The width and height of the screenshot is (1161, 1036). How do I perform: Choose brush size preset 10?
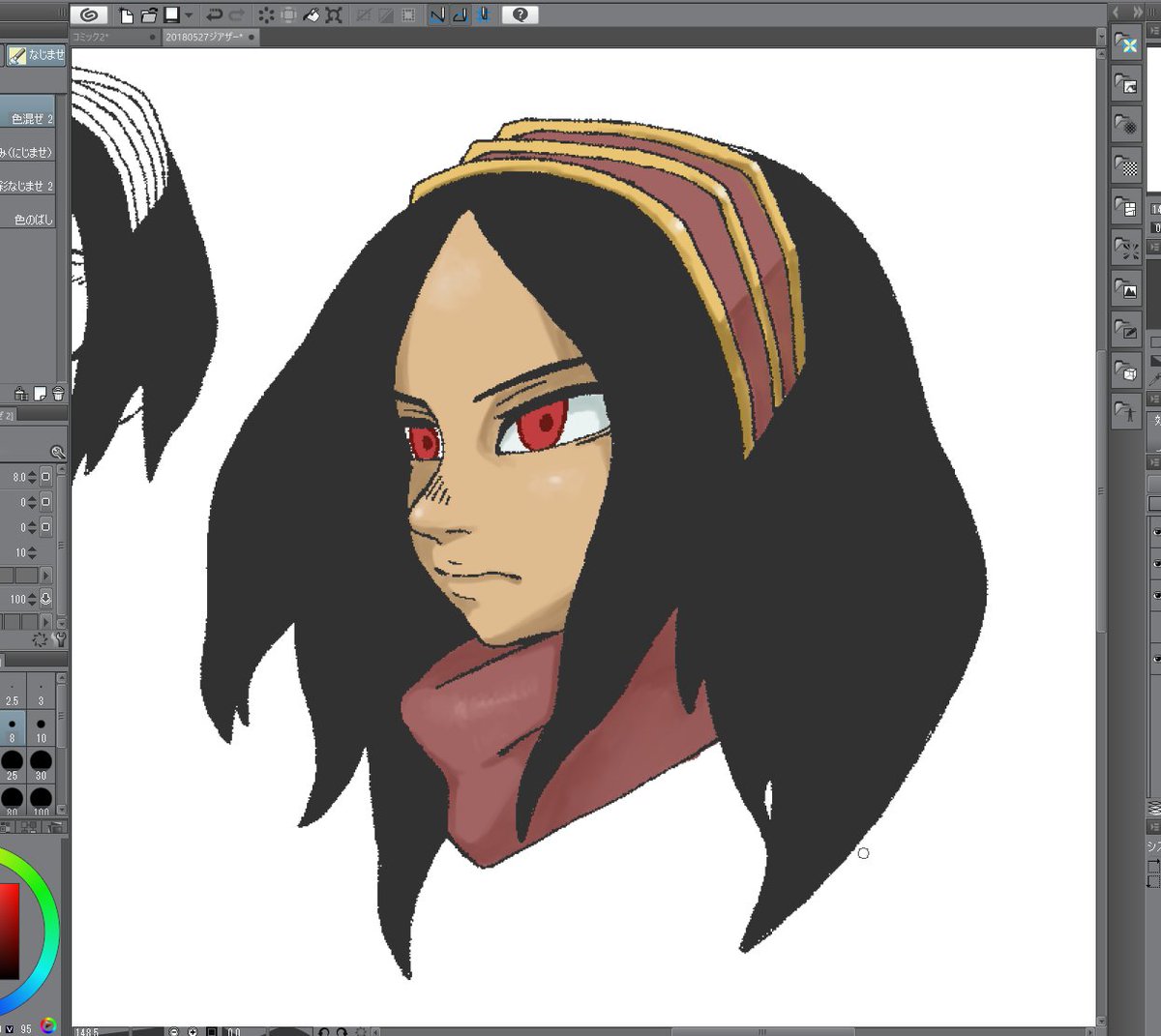(41, 728)
